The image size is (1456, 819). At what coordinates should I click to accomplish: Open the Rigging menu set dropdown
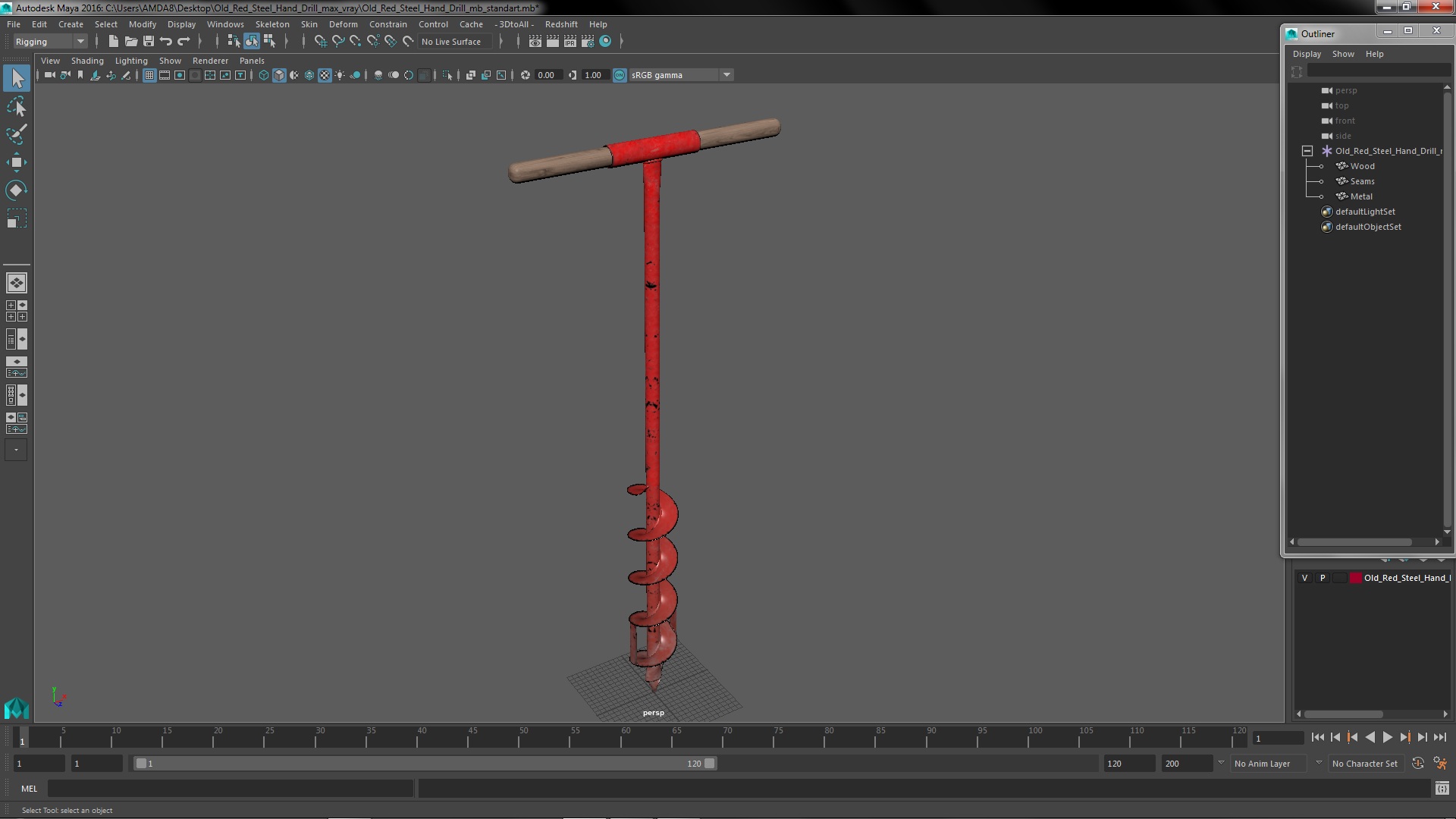(x=50, y=42)
